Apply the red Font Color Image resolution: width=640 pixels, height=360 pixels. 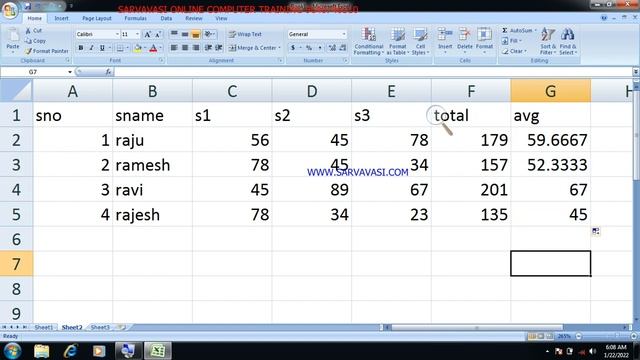(153, 48)
